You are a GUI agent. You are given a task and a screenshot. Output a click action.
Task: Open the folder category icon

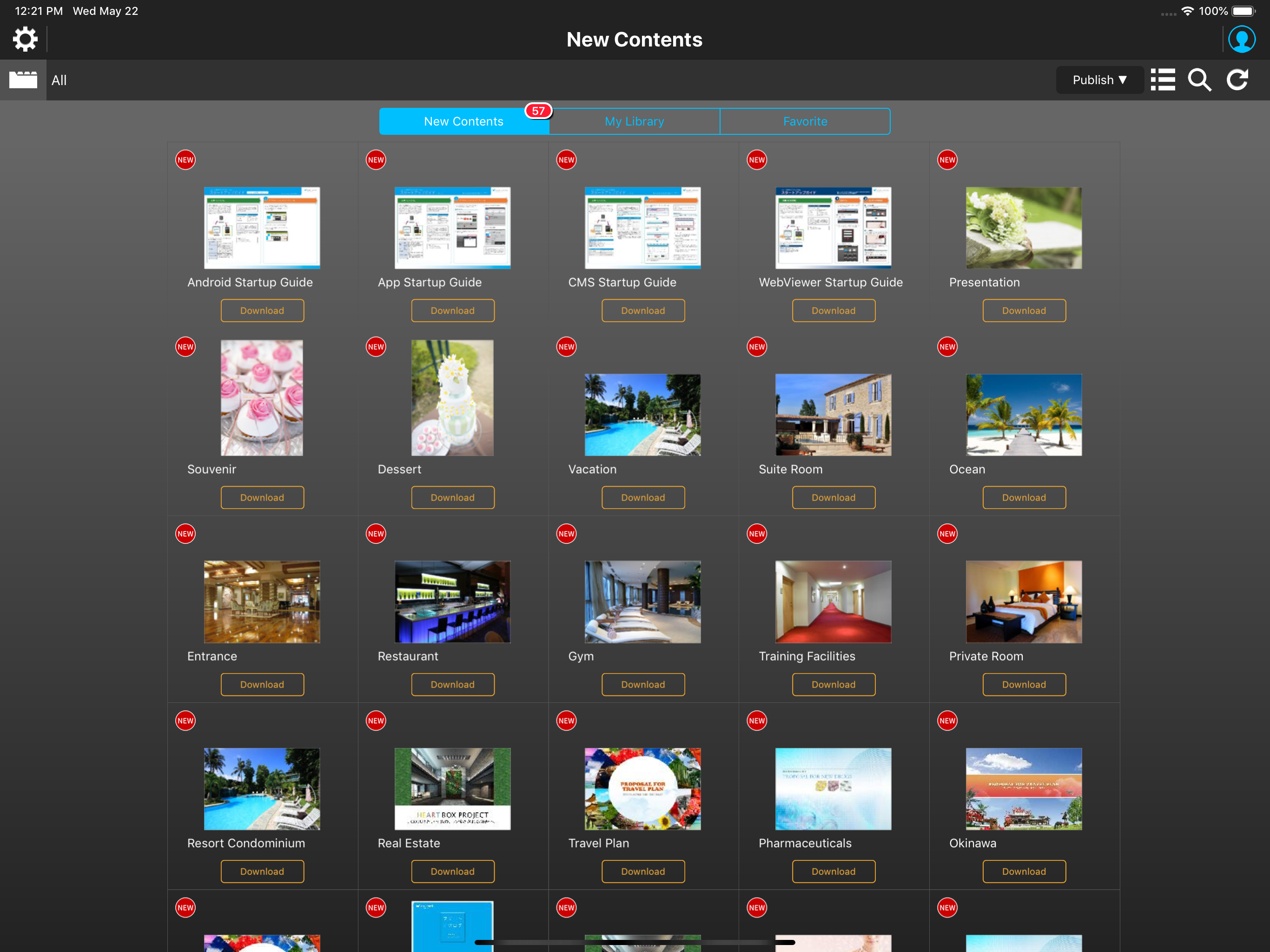click(23, 80)
